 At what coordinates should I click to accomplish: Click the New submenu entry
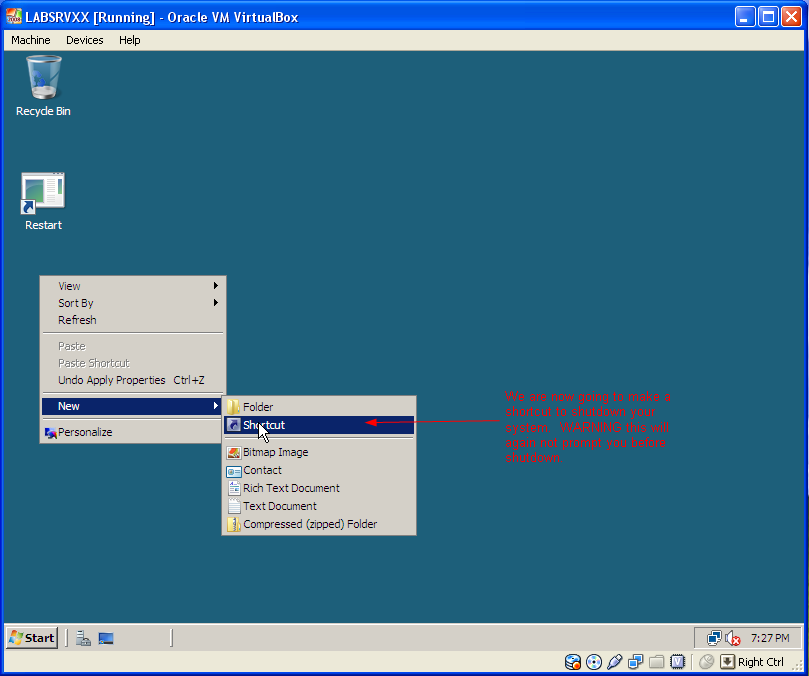pyautogui.click(x=133, y=406)
